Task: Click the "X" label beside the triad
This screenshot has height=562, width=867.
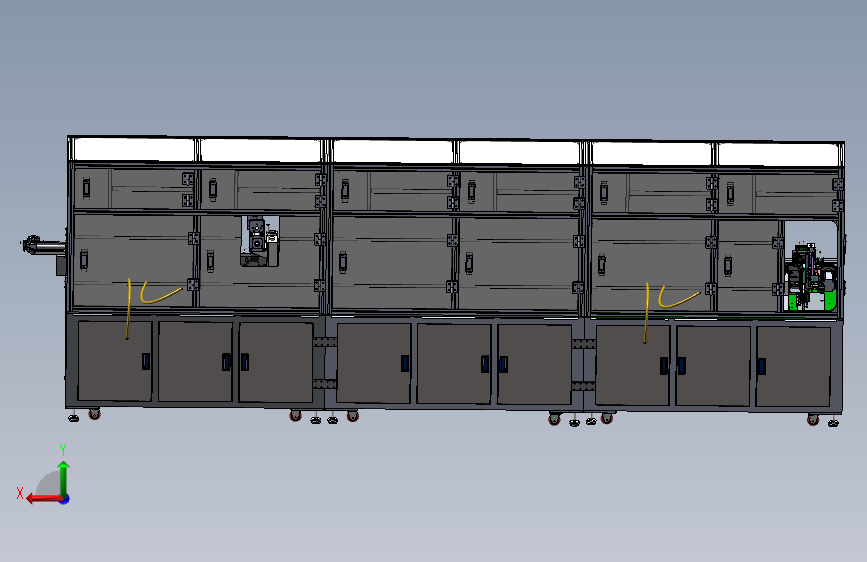Action: 20,493
